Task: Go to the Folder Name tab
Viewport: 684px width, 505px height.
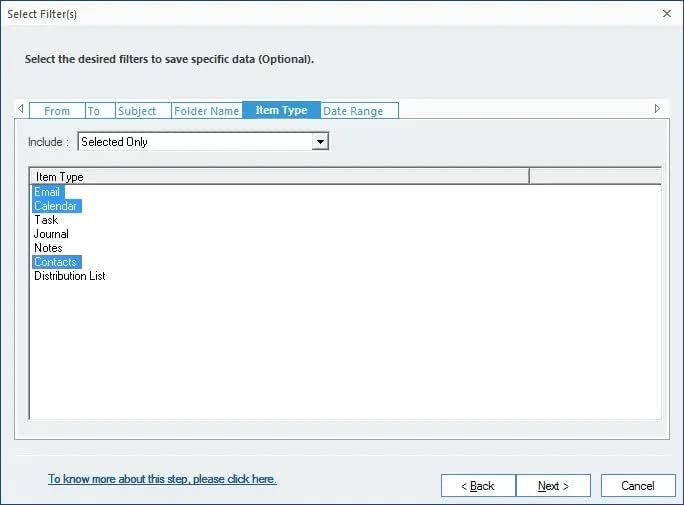Action: click(207, 111)
